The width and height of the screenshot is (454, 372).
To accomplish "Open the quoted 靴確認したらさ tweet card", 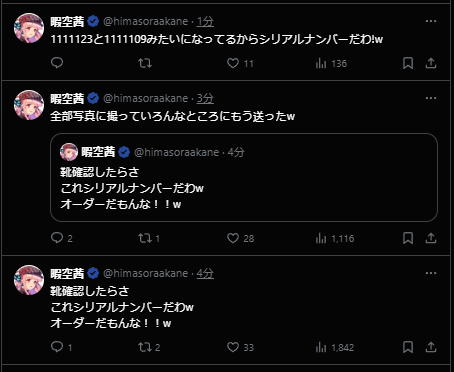I will pyautogui.click(x=244, y=177).
